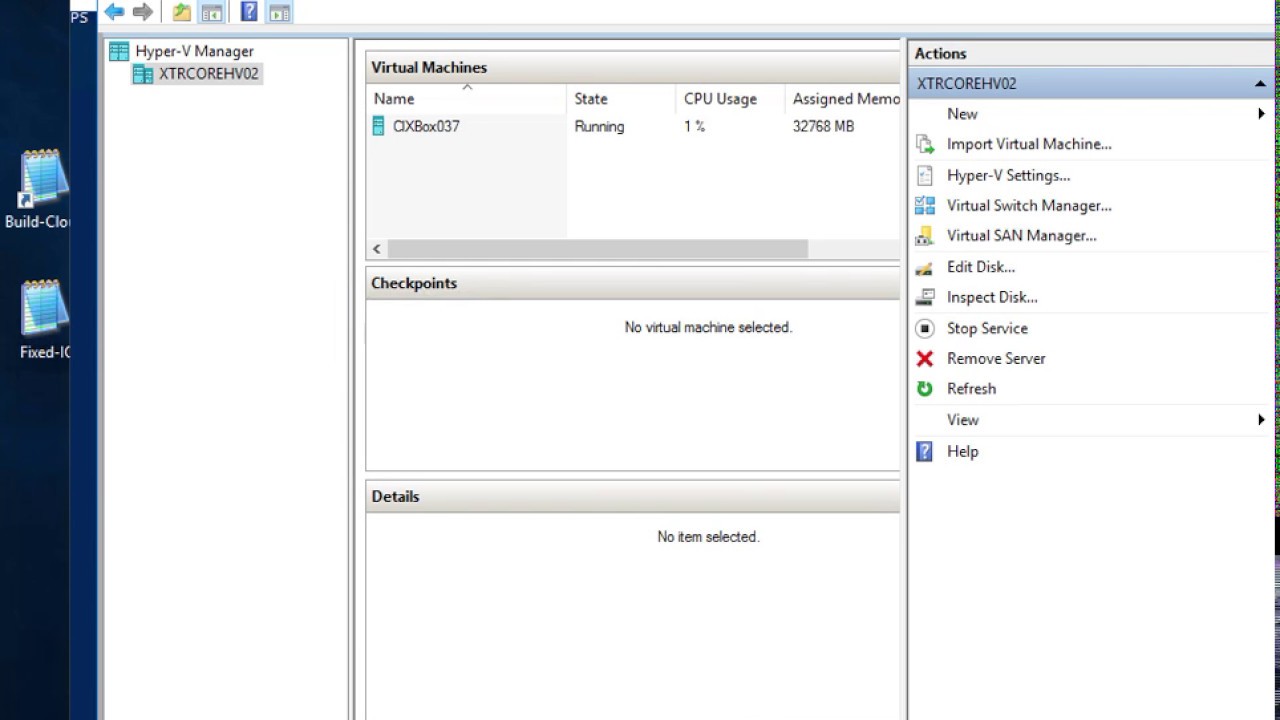The height and width of the screenshot is (720, 1280).
Task: Click the left arrow of horizontal scrollbar
Action: click(377, 249)
